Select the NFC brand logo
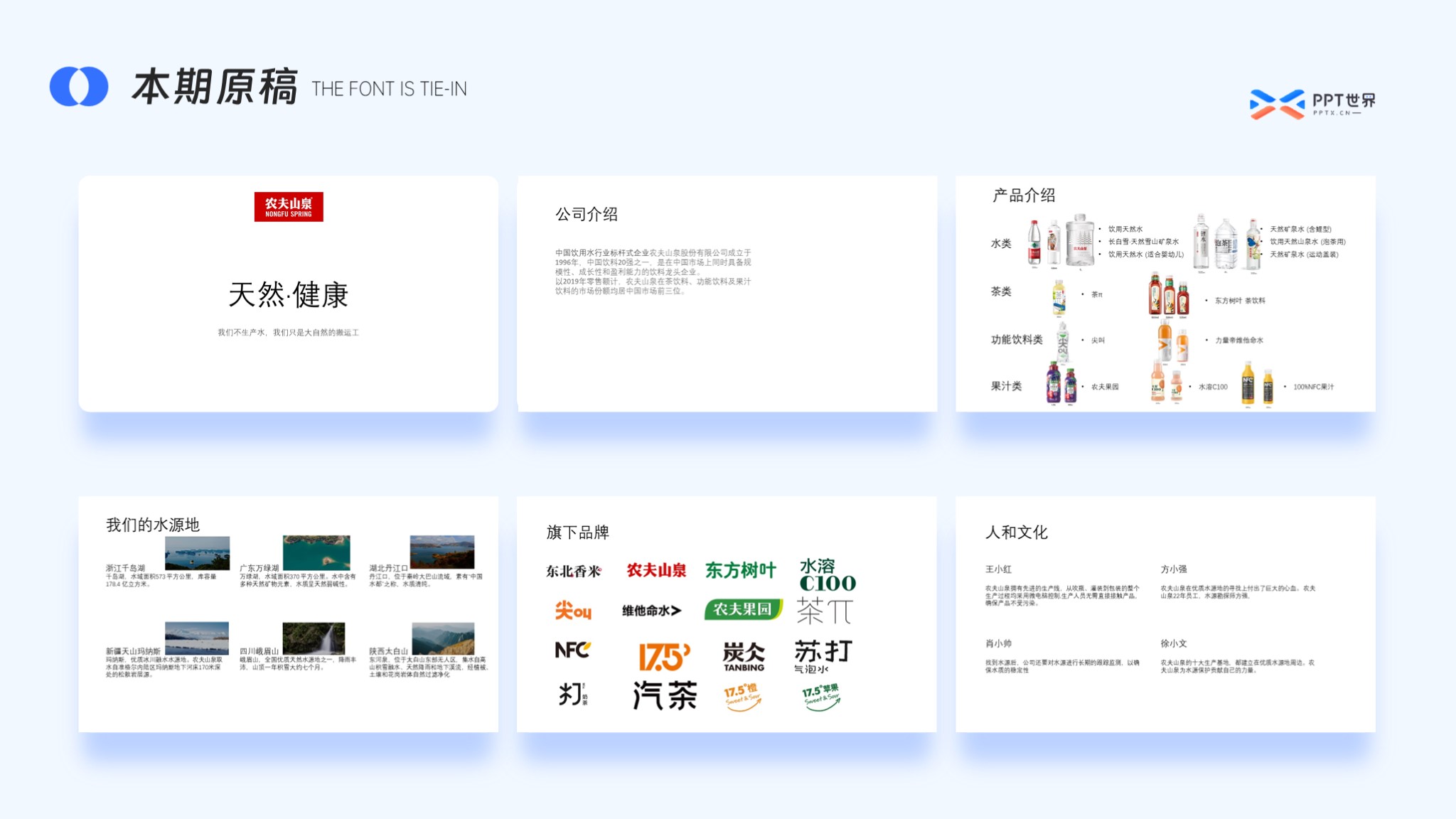The height and width of the screenshot is (819, 1456). click(x=572, y=650)
